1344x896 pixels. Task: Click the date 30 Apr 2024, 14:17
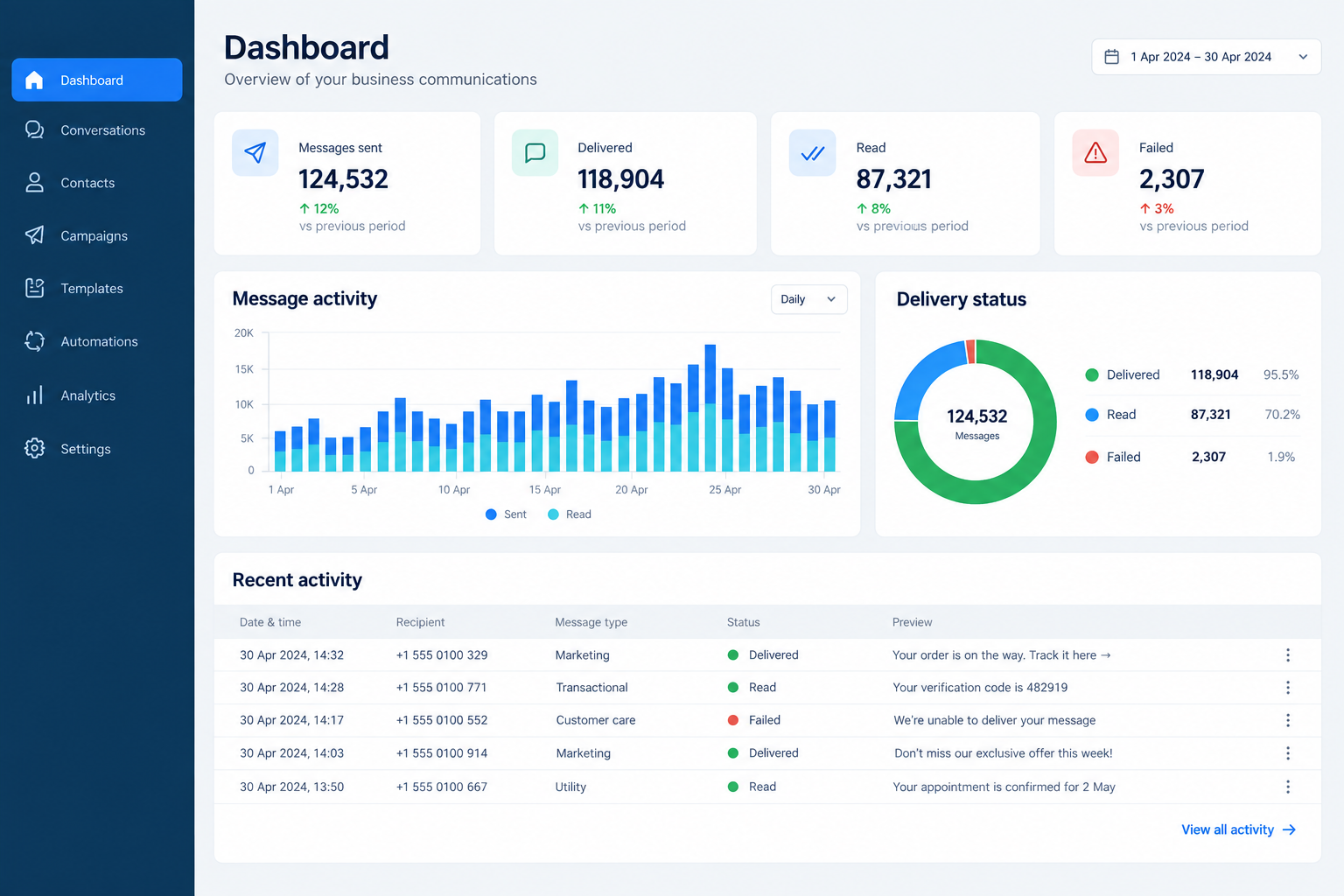[x=291, y=720]
